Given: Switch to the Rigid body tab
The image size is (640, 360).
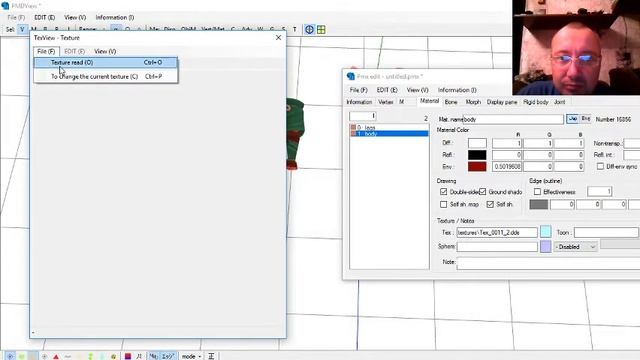Looking at the screenshot, I should [536, 102].
